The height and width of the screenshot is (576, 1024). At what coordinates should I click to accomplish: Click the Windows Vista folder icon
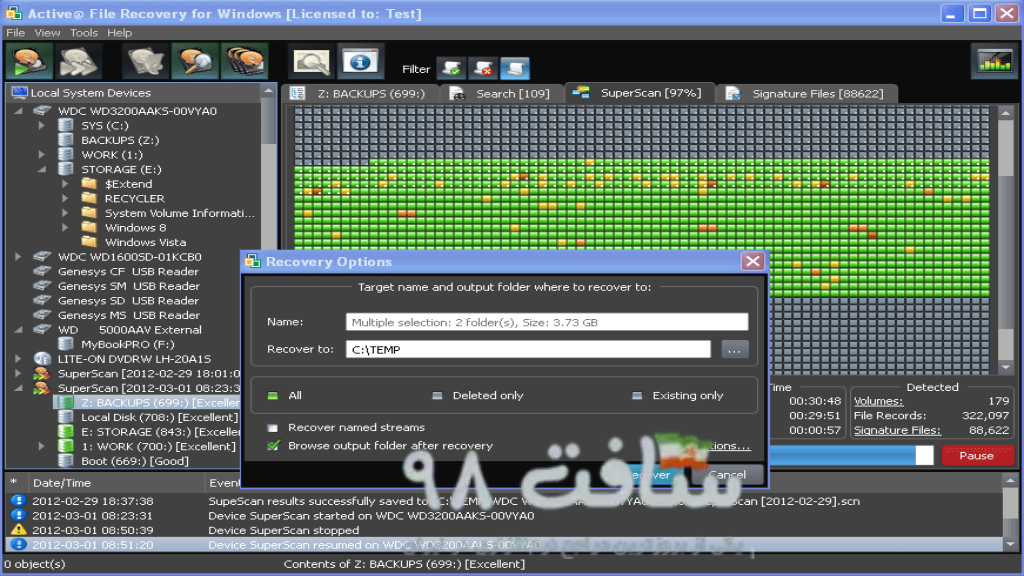(x=89, y=242)
